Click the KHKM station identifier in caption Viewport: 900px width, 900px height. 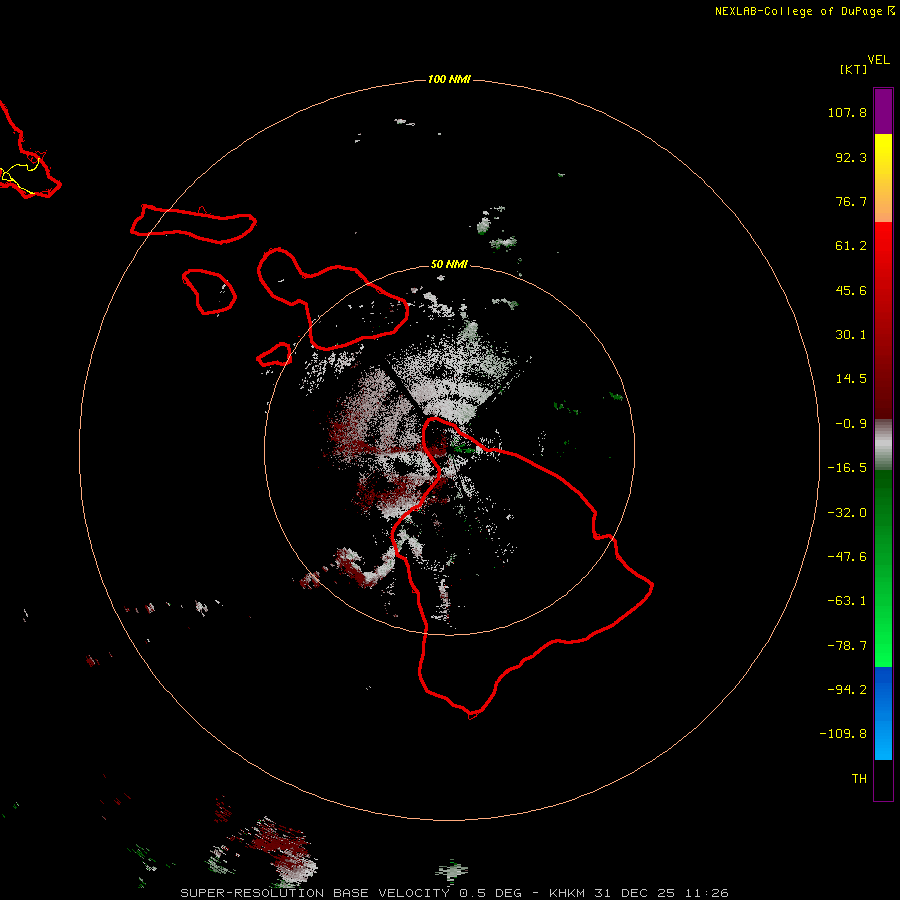coord(569,893)
